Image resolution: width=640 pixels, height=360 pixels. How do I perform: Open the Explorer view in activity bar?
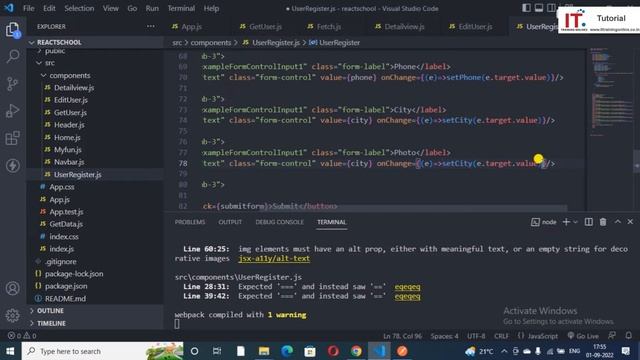13,29
